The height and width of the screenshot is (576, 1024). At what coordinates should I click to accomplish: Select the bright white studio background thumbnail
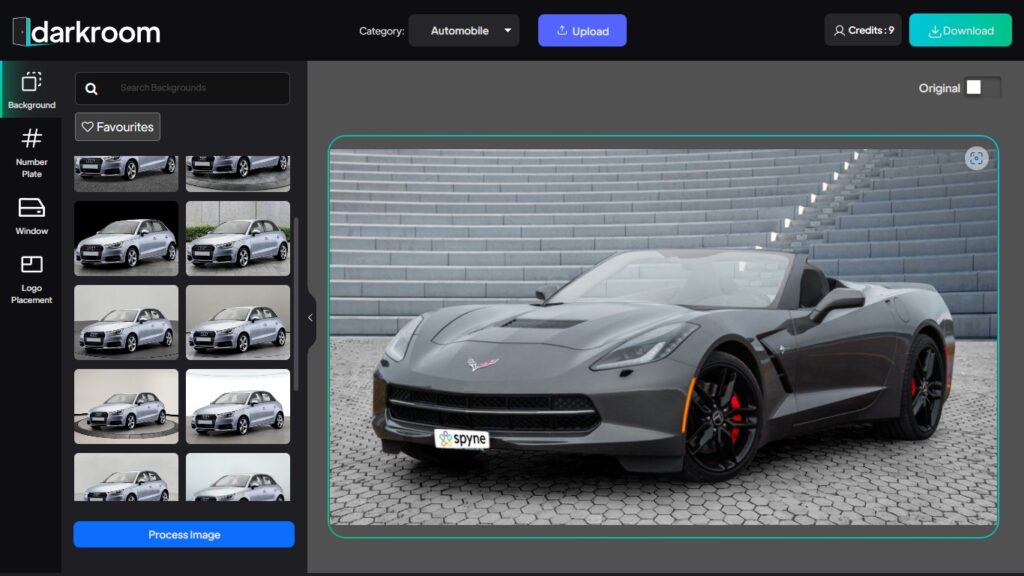tap(238, 406)
